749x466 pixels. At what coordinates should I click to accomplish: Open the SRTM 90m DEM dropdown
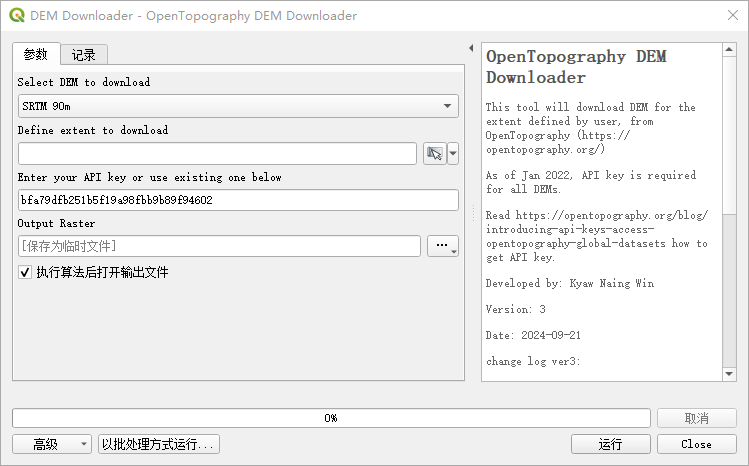point(238,106)
